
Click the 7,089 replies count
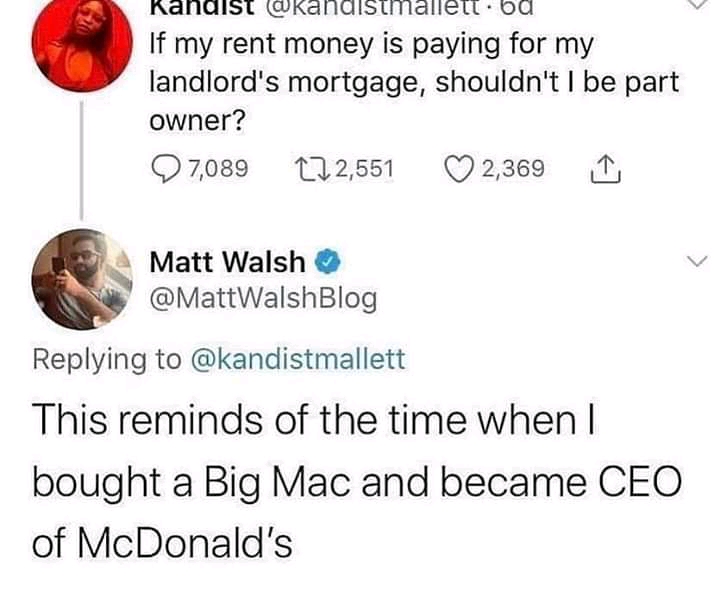click(x=219, y=168)
